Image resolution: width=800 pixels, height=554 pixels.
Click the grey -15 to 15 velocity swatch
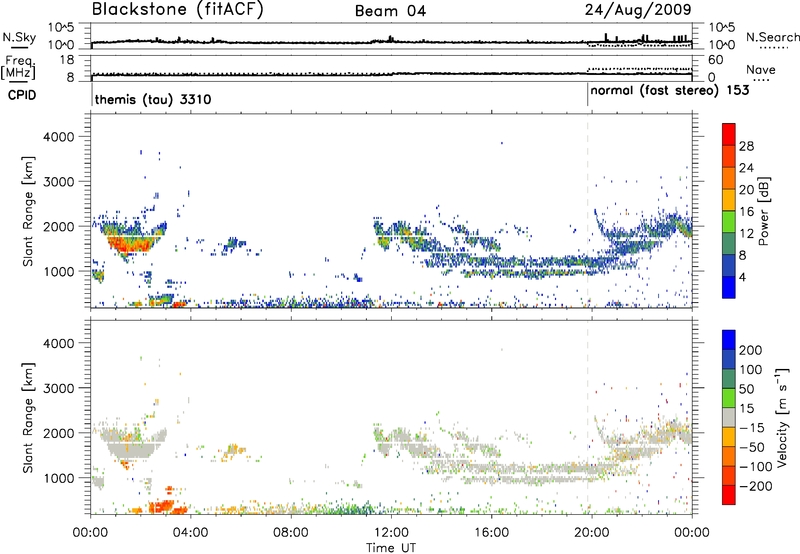click(x=729, y=417)
